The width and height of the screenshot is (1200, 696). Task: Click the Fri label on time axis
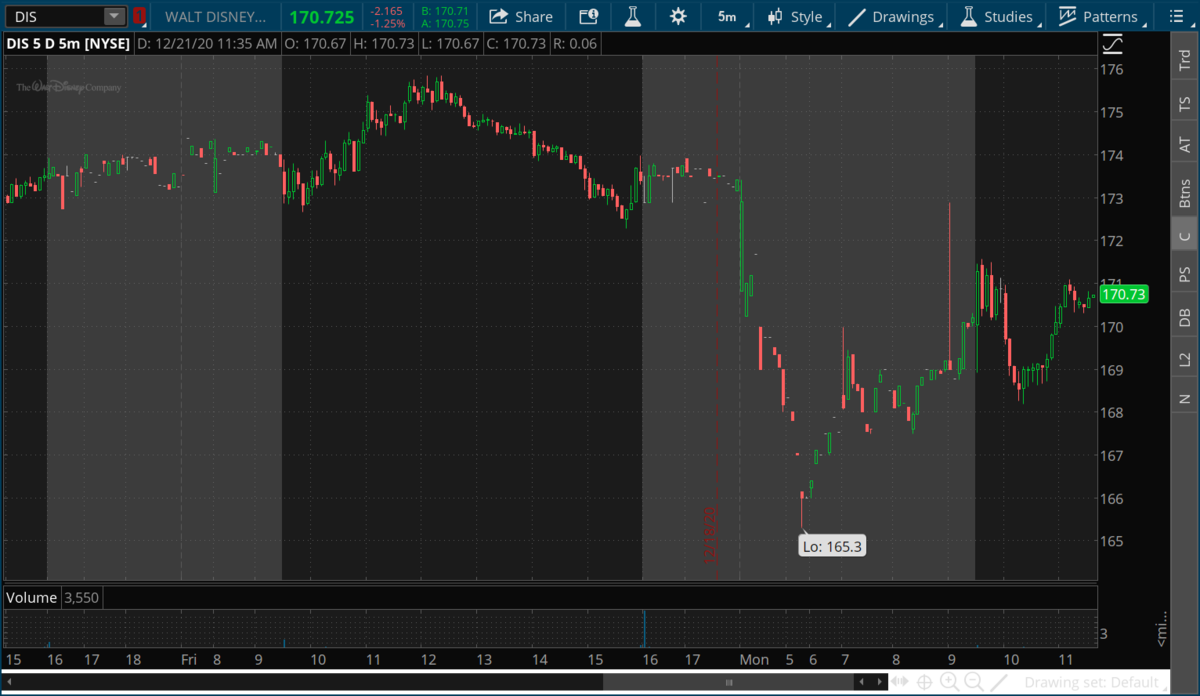[189, 660]
